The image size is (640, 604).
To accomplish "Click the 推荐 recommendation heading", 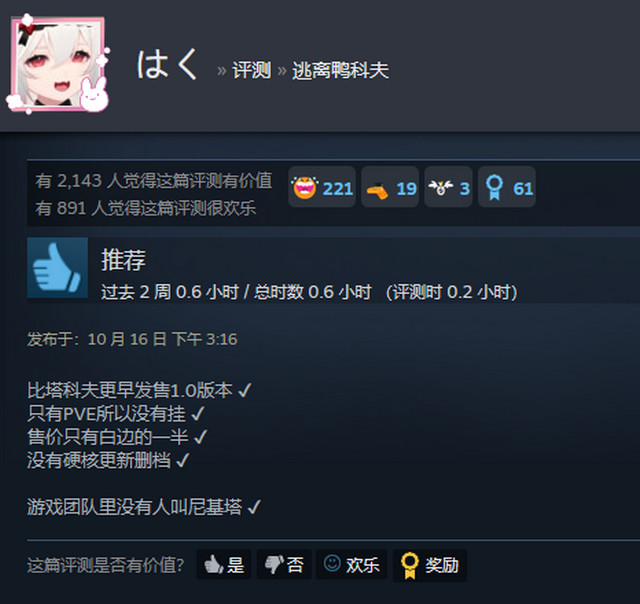I will [123, 259].
